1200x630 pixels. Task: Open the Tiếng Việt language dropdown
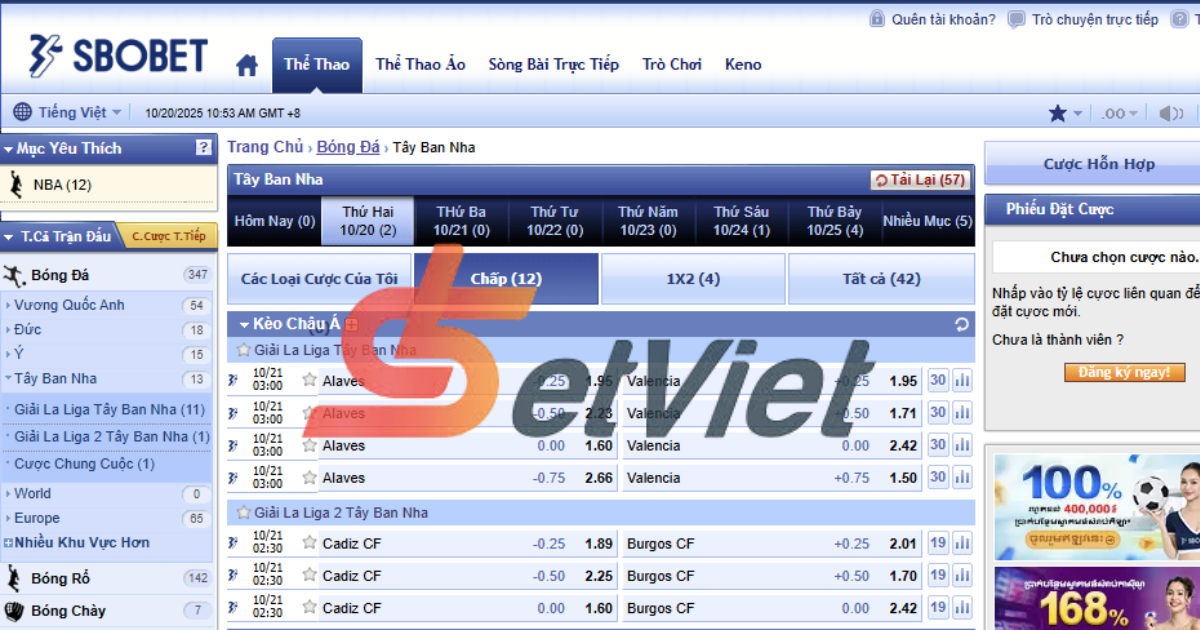click(68, 113)
